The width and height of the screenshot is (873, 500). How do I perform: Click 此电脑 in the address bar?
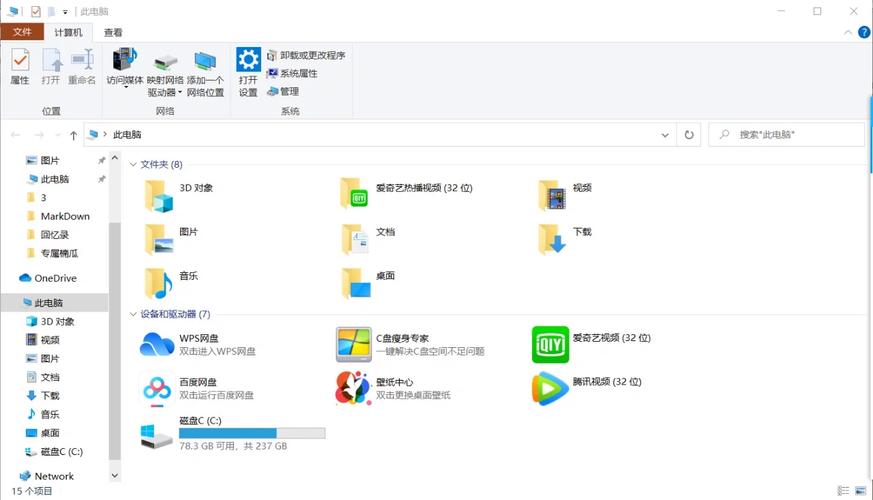tap(127, 135)
